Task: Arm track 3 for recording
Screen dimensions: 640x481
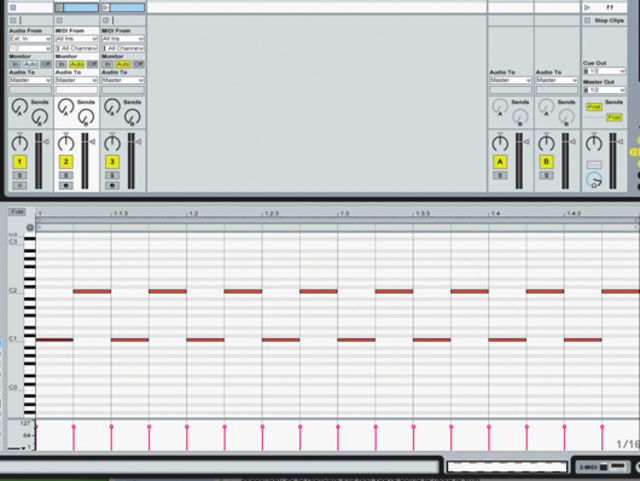Action: 112,186
